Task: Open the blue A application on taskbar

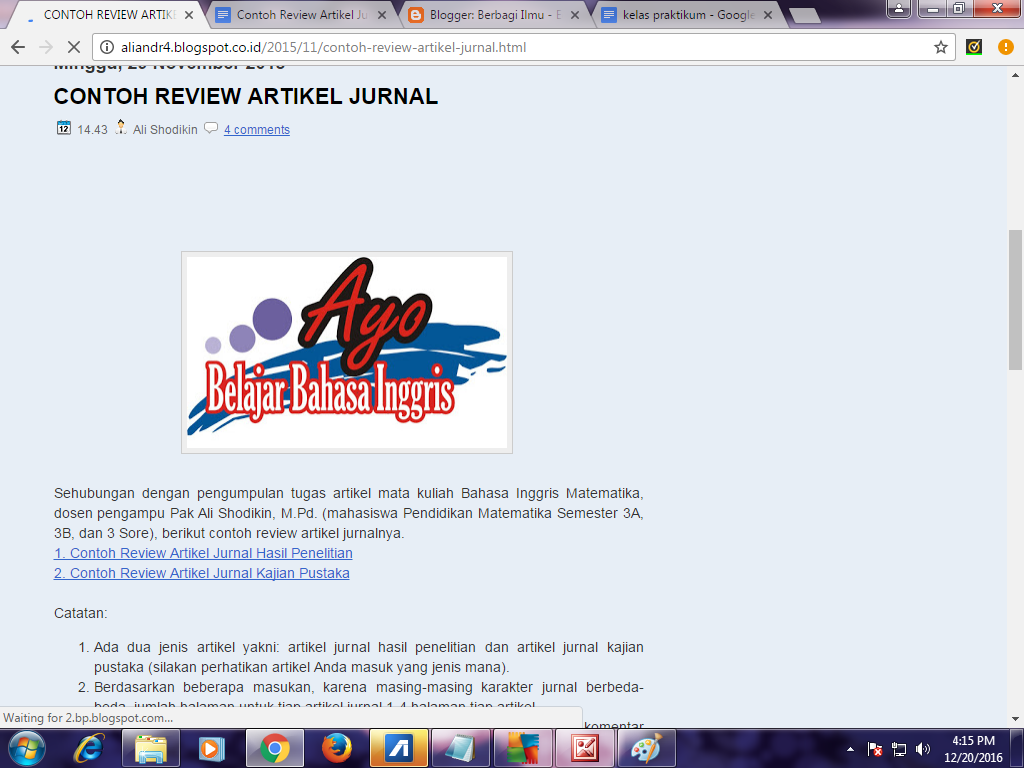Action: (x=398, y=748)
